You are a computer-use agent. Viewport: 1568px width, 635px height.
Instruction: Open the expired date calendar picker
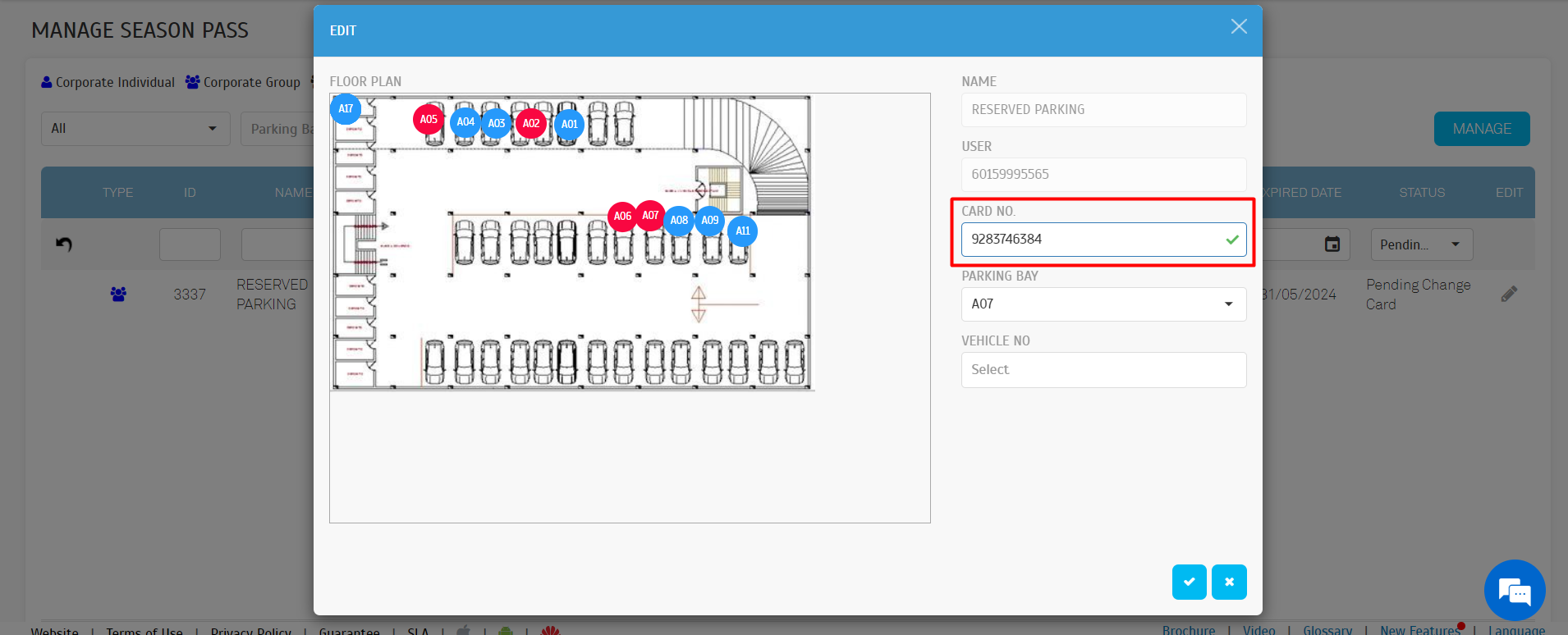[1332, 244]
